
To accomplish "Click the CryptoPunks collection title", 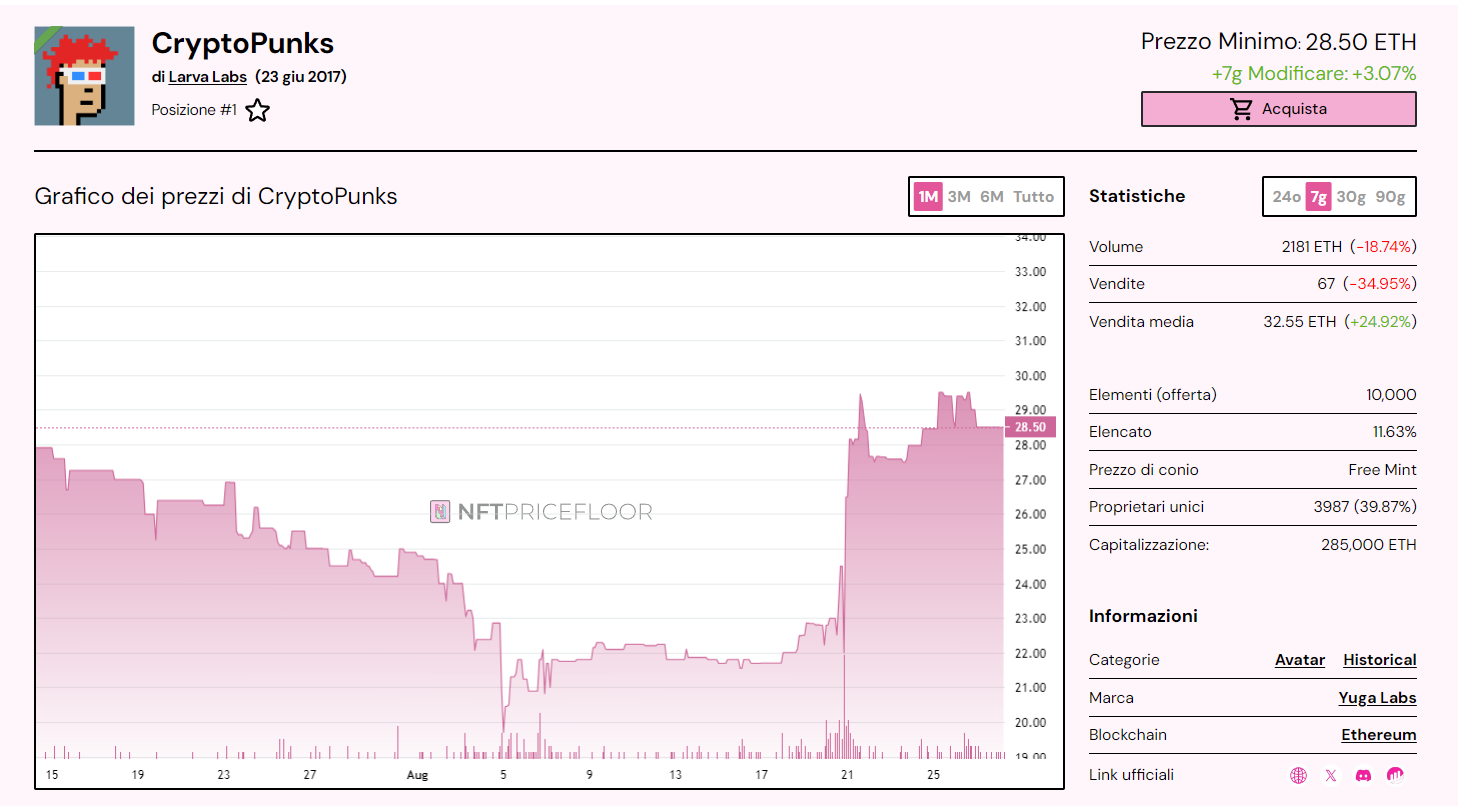I will tap(243, 43).
